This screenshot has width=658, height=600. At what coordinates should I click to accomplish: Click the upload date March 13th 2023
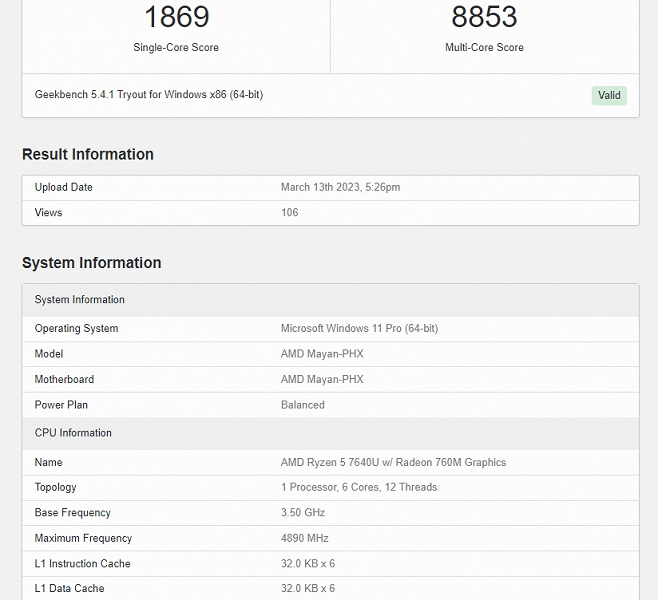(341, 187)
